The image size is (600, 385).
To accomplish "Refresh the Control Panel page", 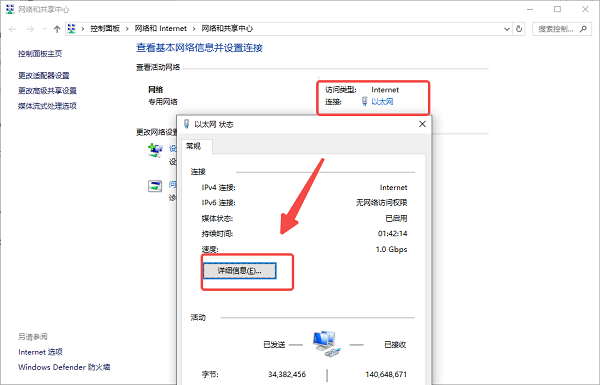I will tap(519, 29).
